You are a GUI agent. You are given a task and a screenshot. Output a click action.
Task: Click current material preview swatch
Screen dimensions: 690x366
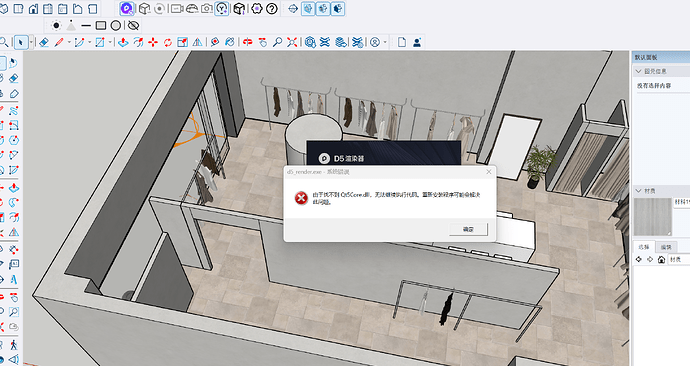[653, 217]
